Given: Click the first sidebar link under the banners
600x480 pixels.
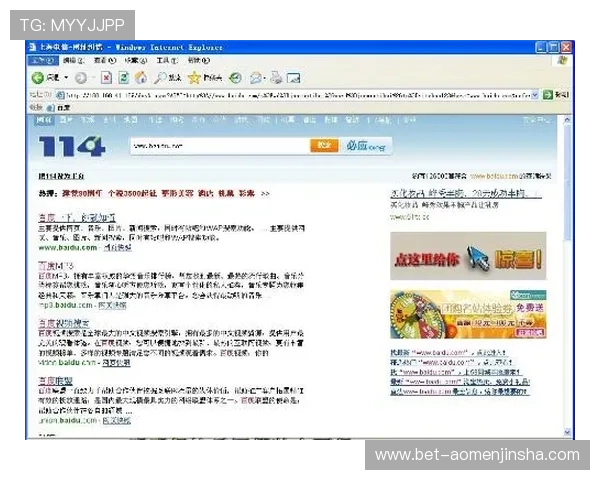Looking at the screenshot, I should [x=448, y=352].
